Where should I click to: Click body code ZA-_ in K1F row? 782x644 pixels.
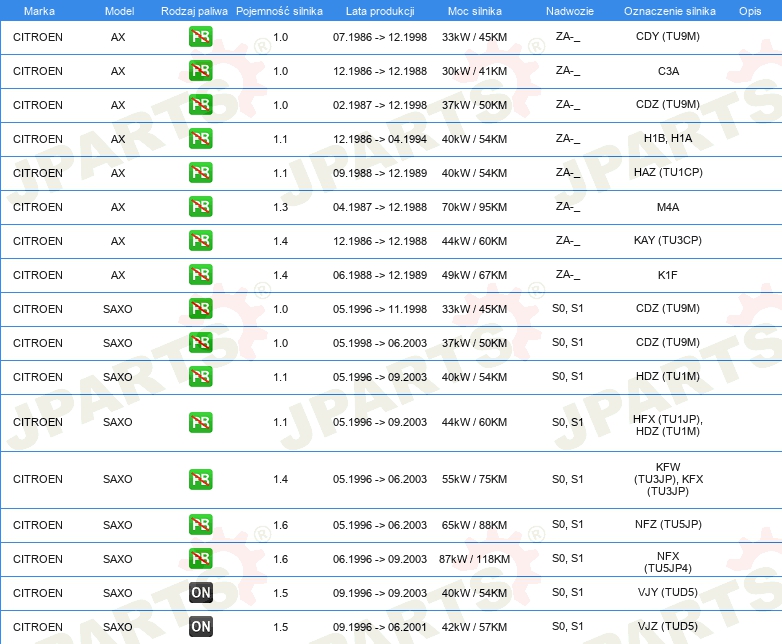(x=568, y=274)
